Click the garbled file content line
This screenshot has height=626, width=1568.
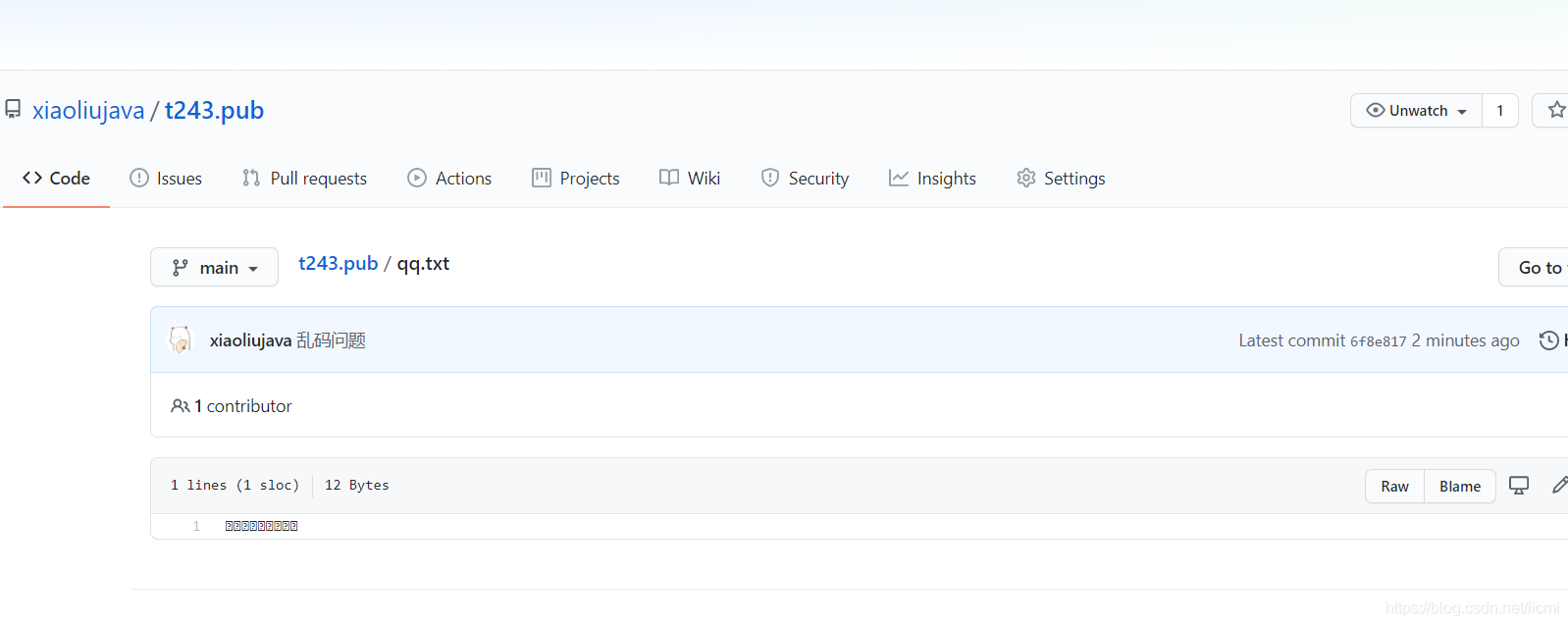262,527
